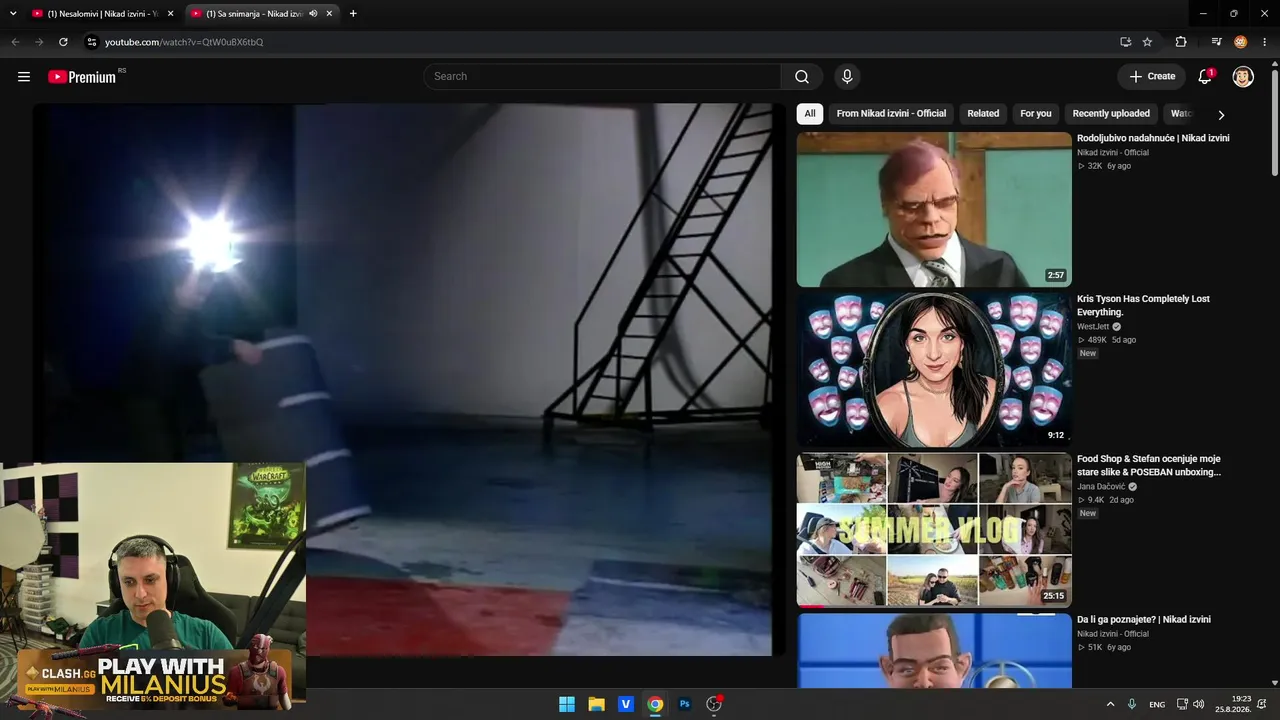Go forward in browser history
This screenshot has height=720, width=1280.
pyautogui.click(x=39, y=42)
